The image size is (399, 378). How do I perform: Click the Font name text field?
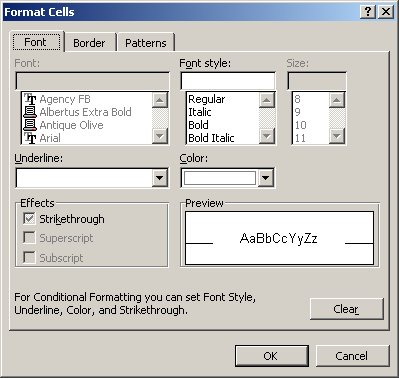coord(92,81)
